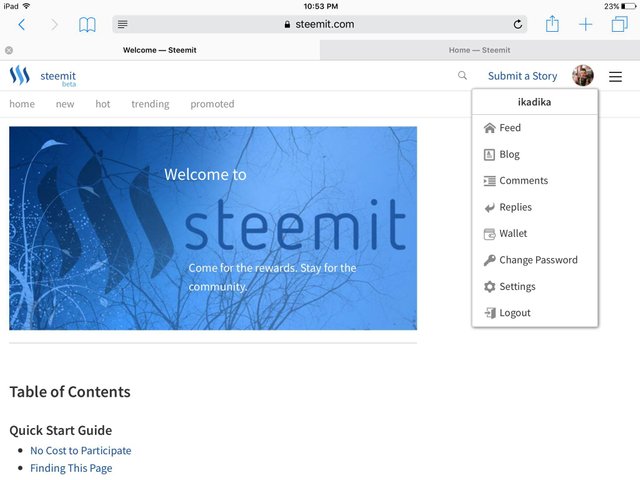Open Replies from user menu
This screenshot has height=480, width=640.
coord(535,207)
